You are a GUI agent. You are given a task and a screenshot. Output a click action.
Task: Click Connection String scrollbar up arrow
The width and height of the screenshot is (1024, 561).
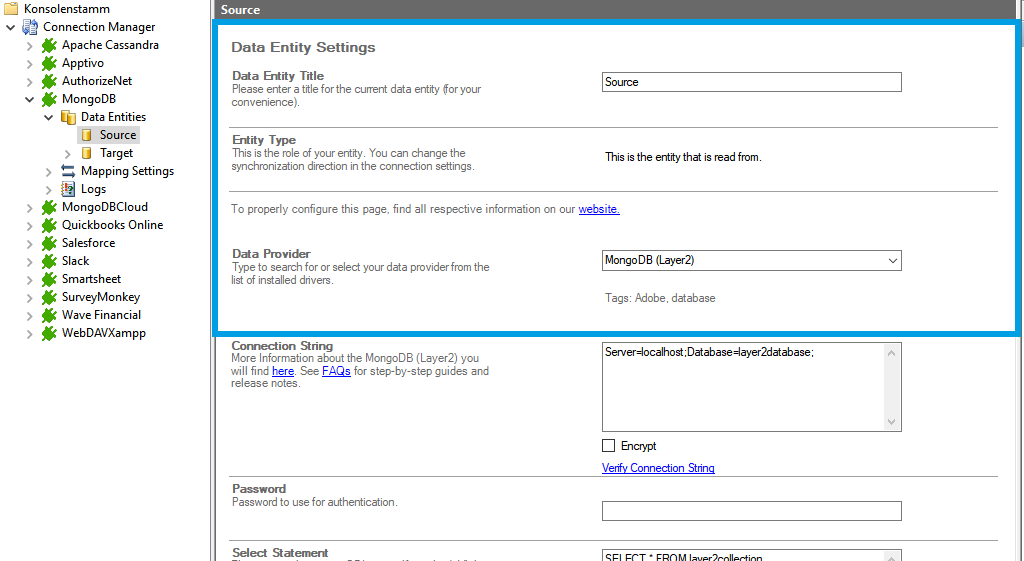tap(892, 353)
